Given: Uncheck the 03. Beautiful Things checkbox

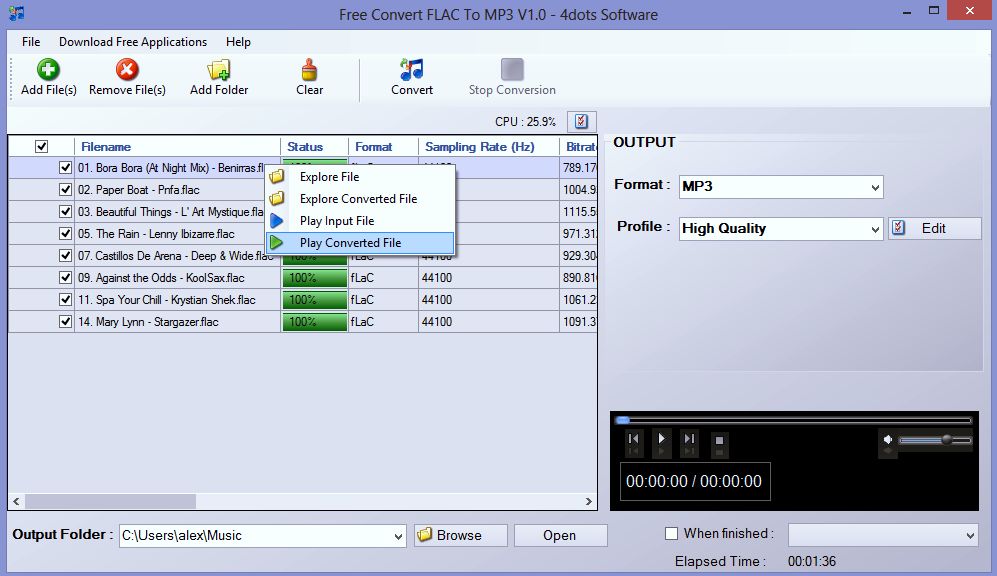Looking at the screenshot, I should coord(65,212).
